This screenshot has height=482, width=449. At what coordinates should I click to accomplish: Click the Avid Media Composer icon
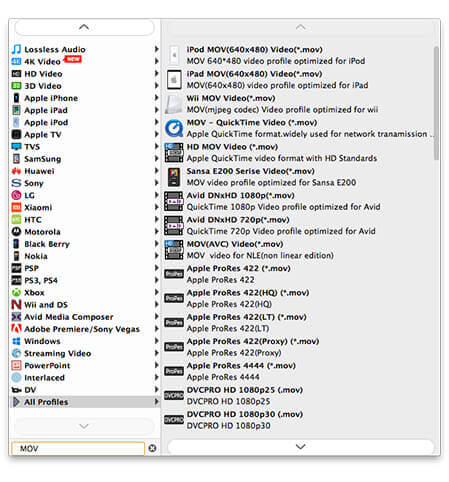[16, 317]
